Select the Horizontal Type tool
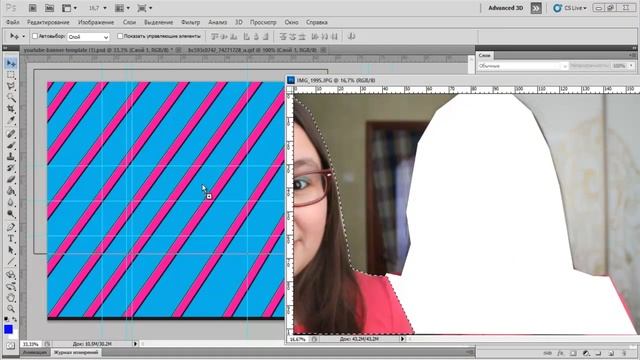The width and height of the screenshot is (640, 360). [11, 239]
